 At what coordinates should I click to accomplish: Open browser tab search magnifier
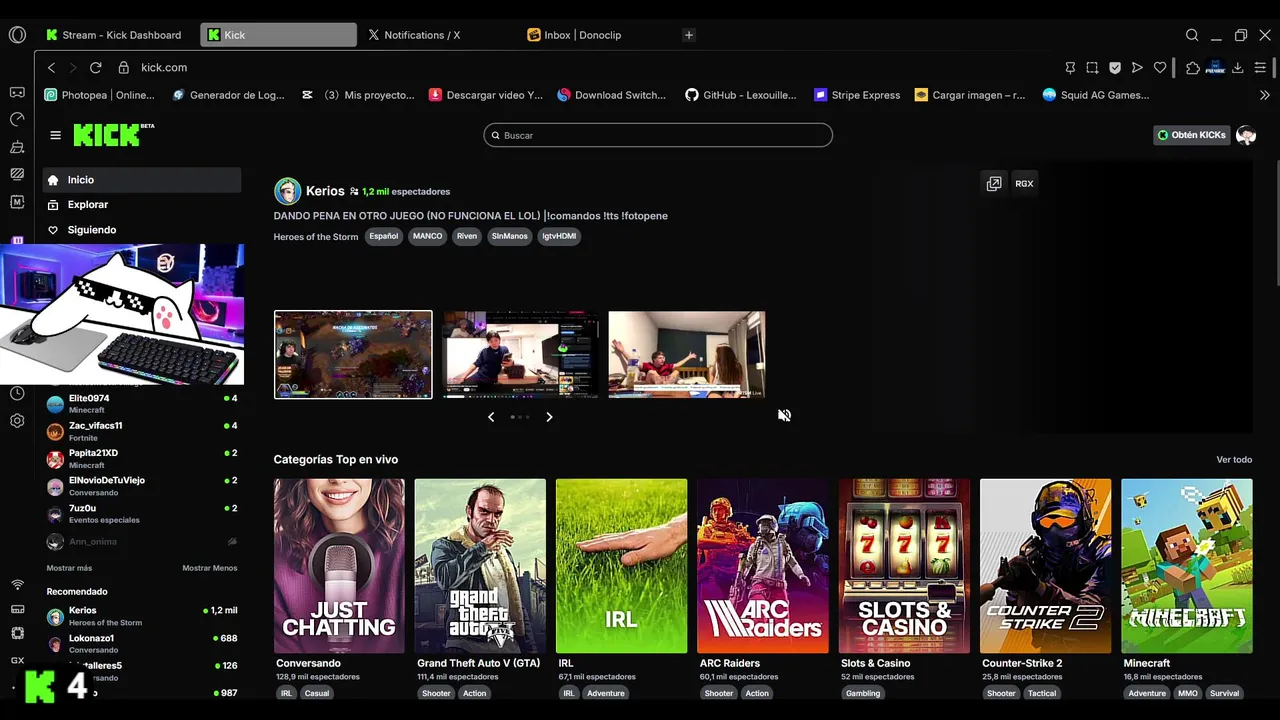click(1192, 35)
